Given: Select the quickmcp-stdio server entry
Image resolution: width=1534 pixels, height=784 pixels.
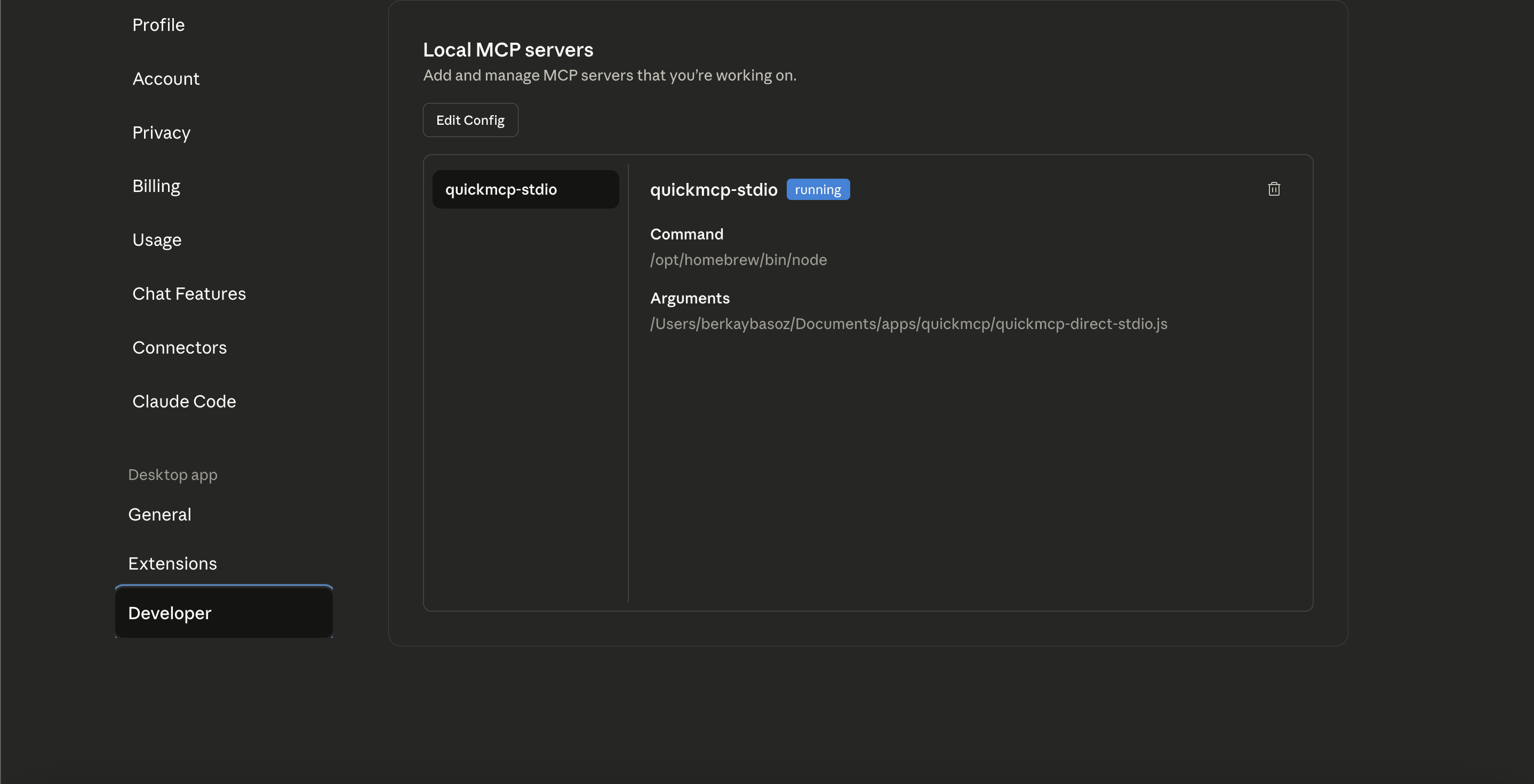Looking at the screenshot, I should coord(525,189).
